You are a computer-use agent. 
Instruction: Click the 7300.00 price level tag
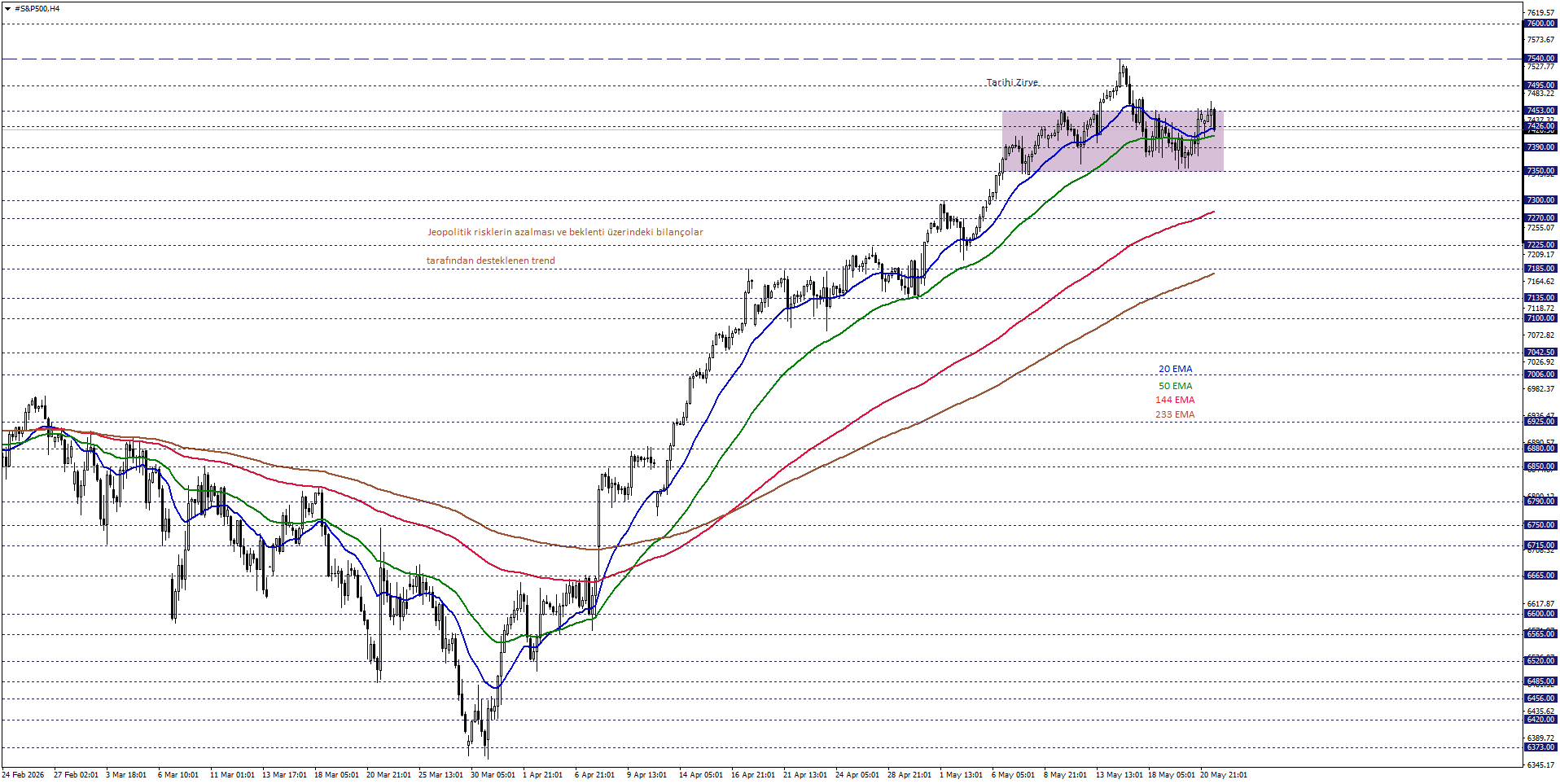[x=1540, y=200]
